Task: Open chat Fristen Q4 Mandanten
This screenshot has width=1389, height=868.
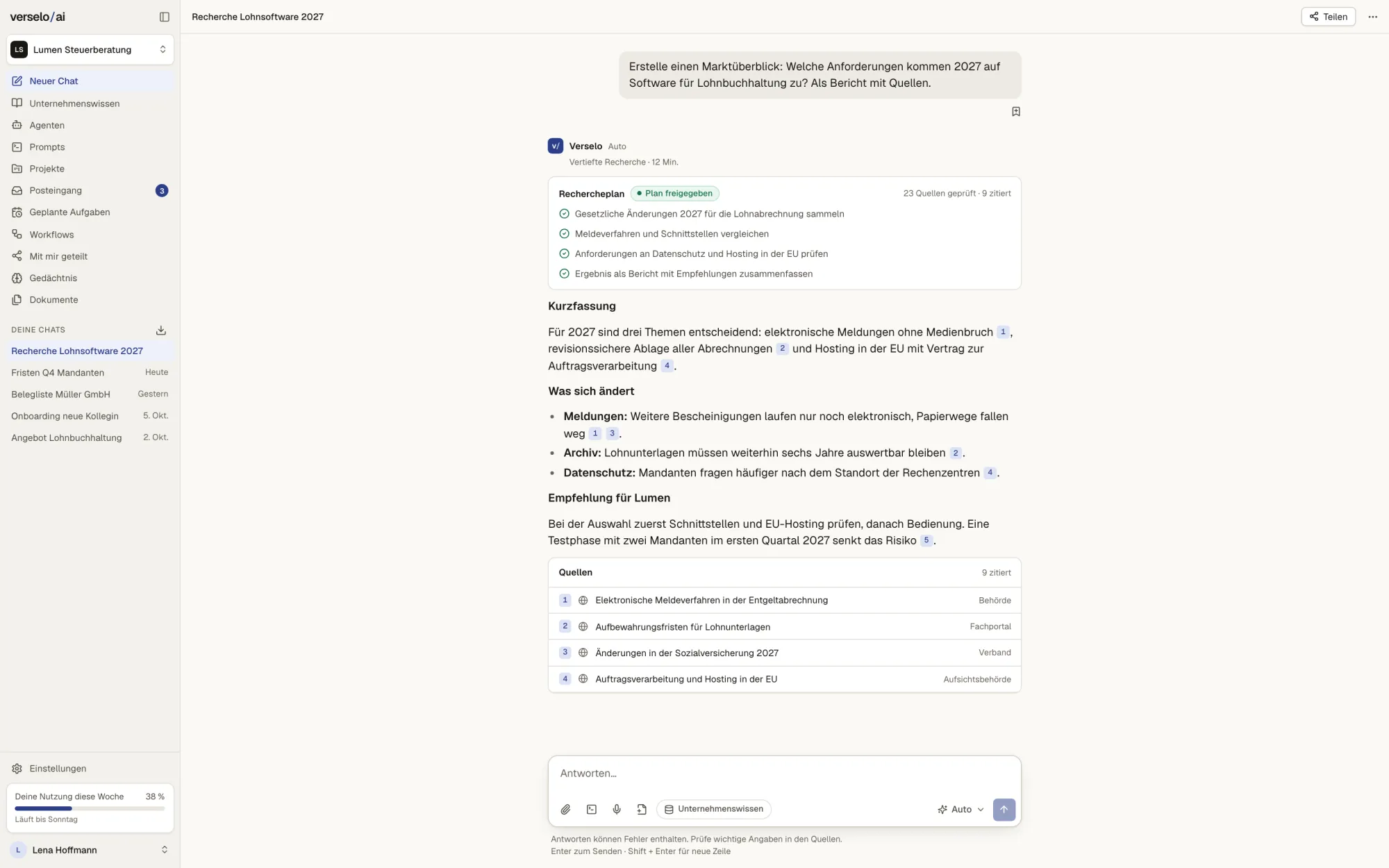Action: click(90, 373)
